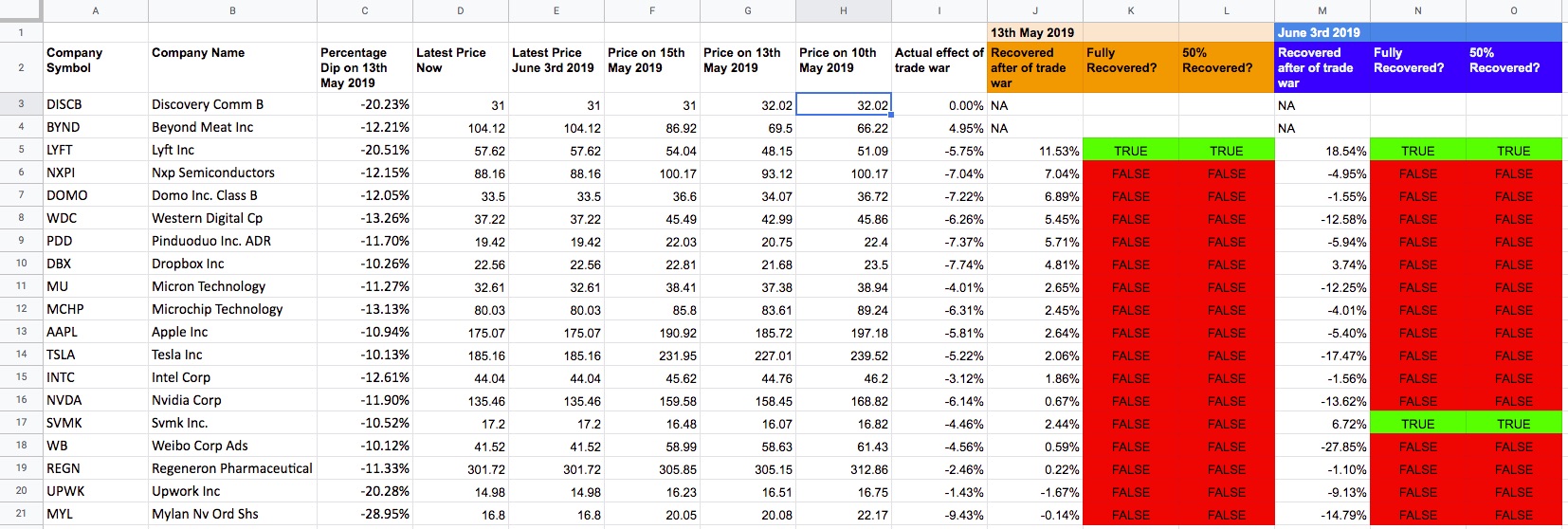Select column header A
Image resolution: width=1568 pixels, height=529 pixels.
click(x=95, y=10)
